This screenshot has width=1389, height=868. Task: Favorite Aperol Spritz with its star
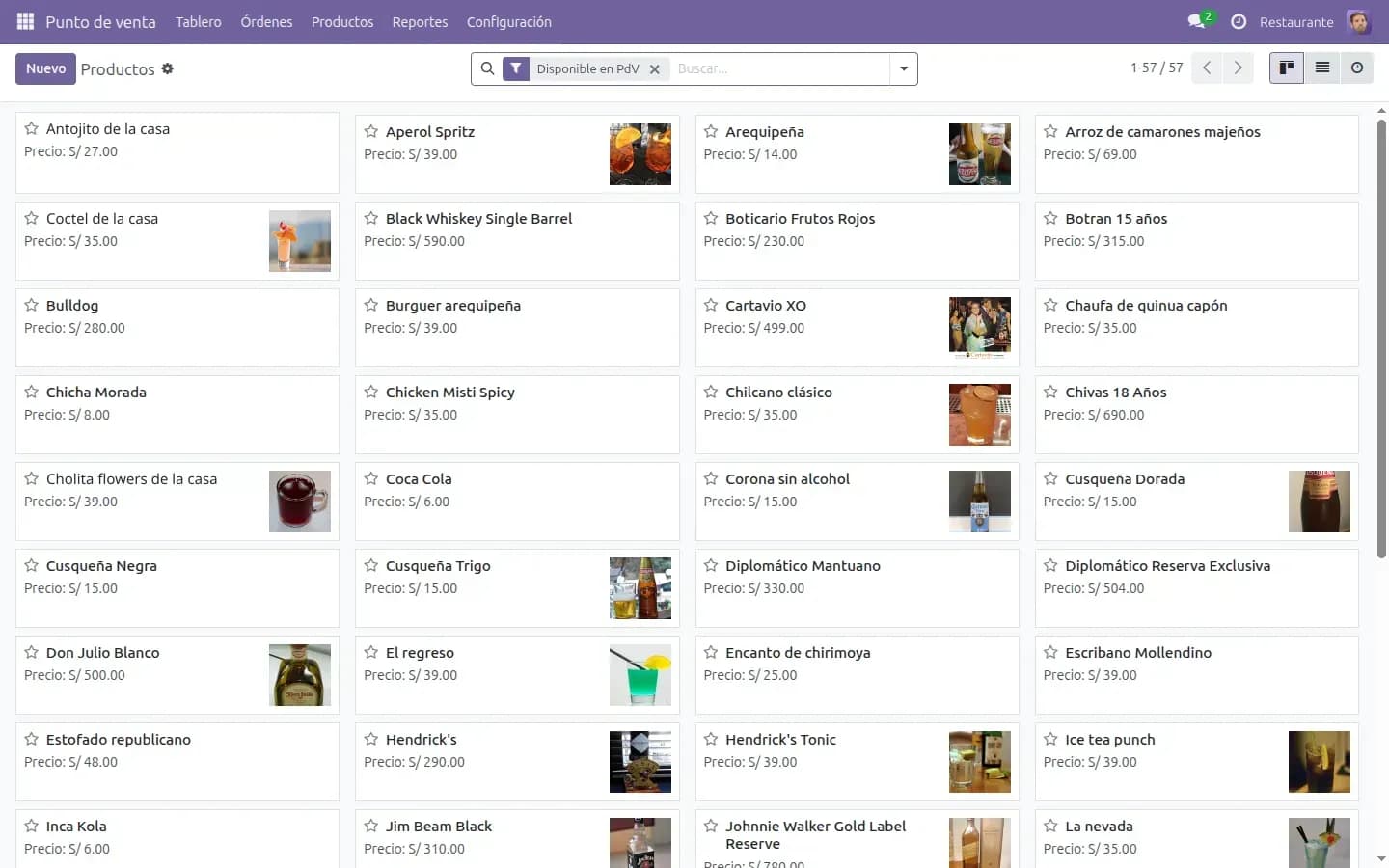tap(371, 131)
